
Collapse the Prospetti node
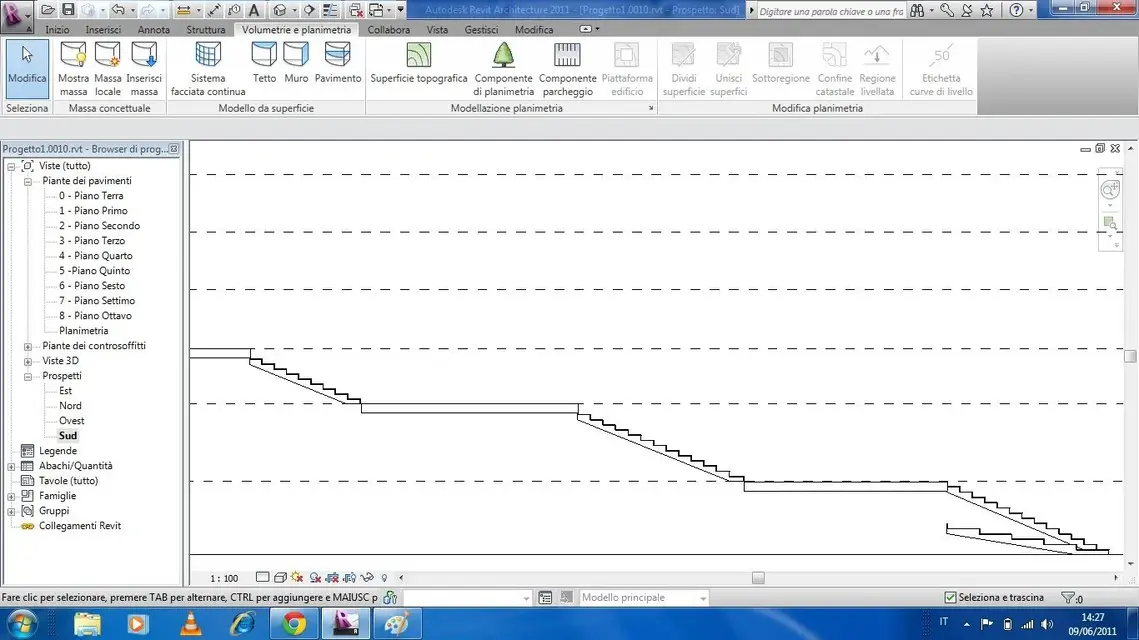coord(28,376)
